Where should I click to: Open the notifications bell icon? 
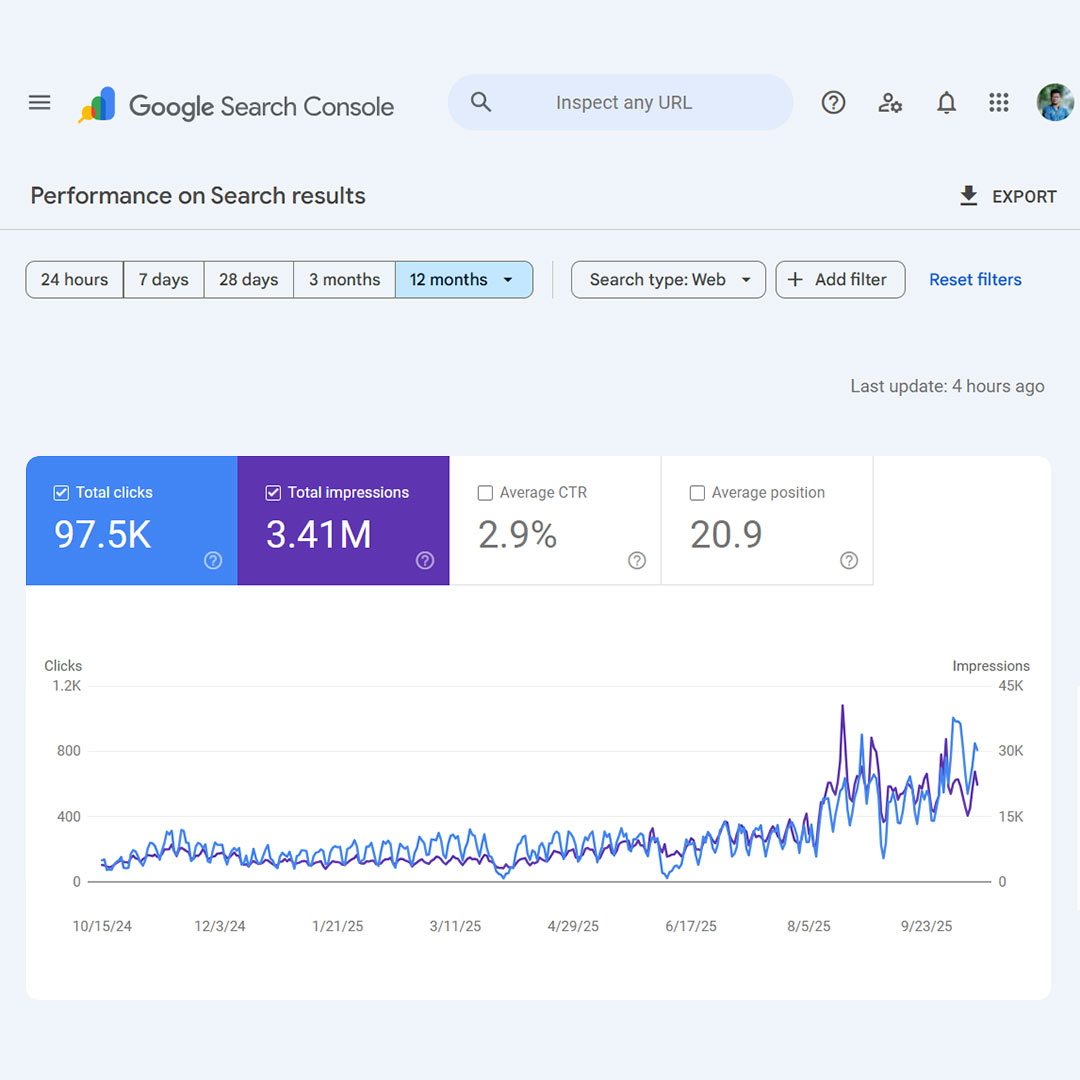pyautogui.click(x=946, y=102)
